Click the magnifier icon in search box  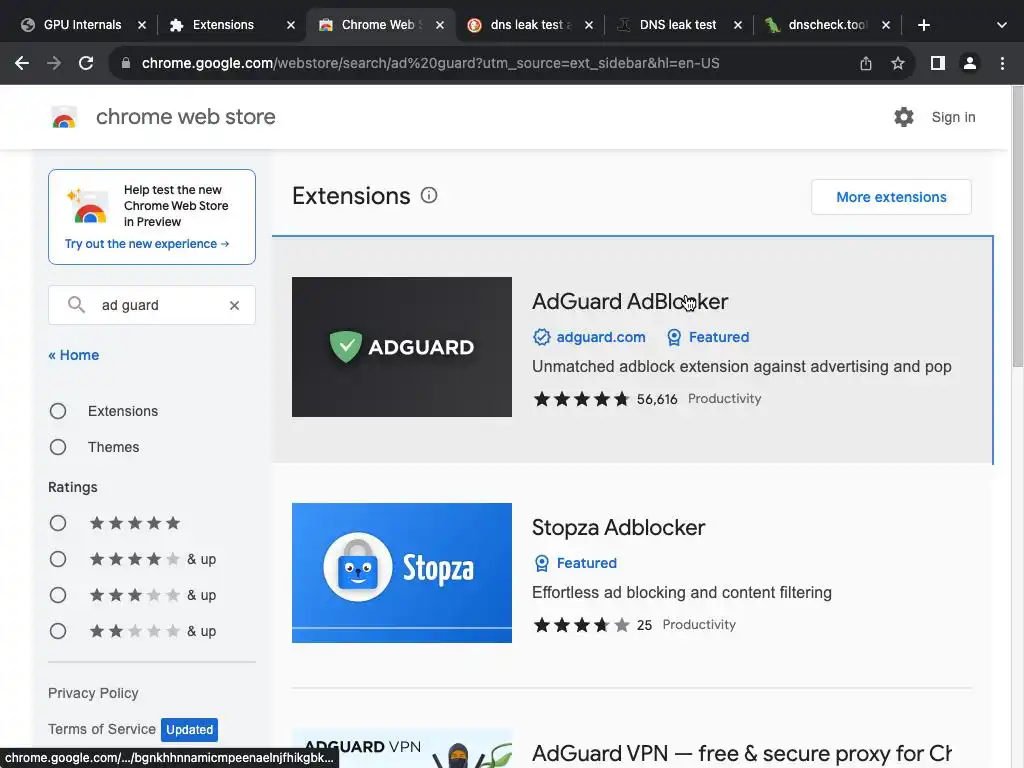pyautogui.click(x=76, y=305)
